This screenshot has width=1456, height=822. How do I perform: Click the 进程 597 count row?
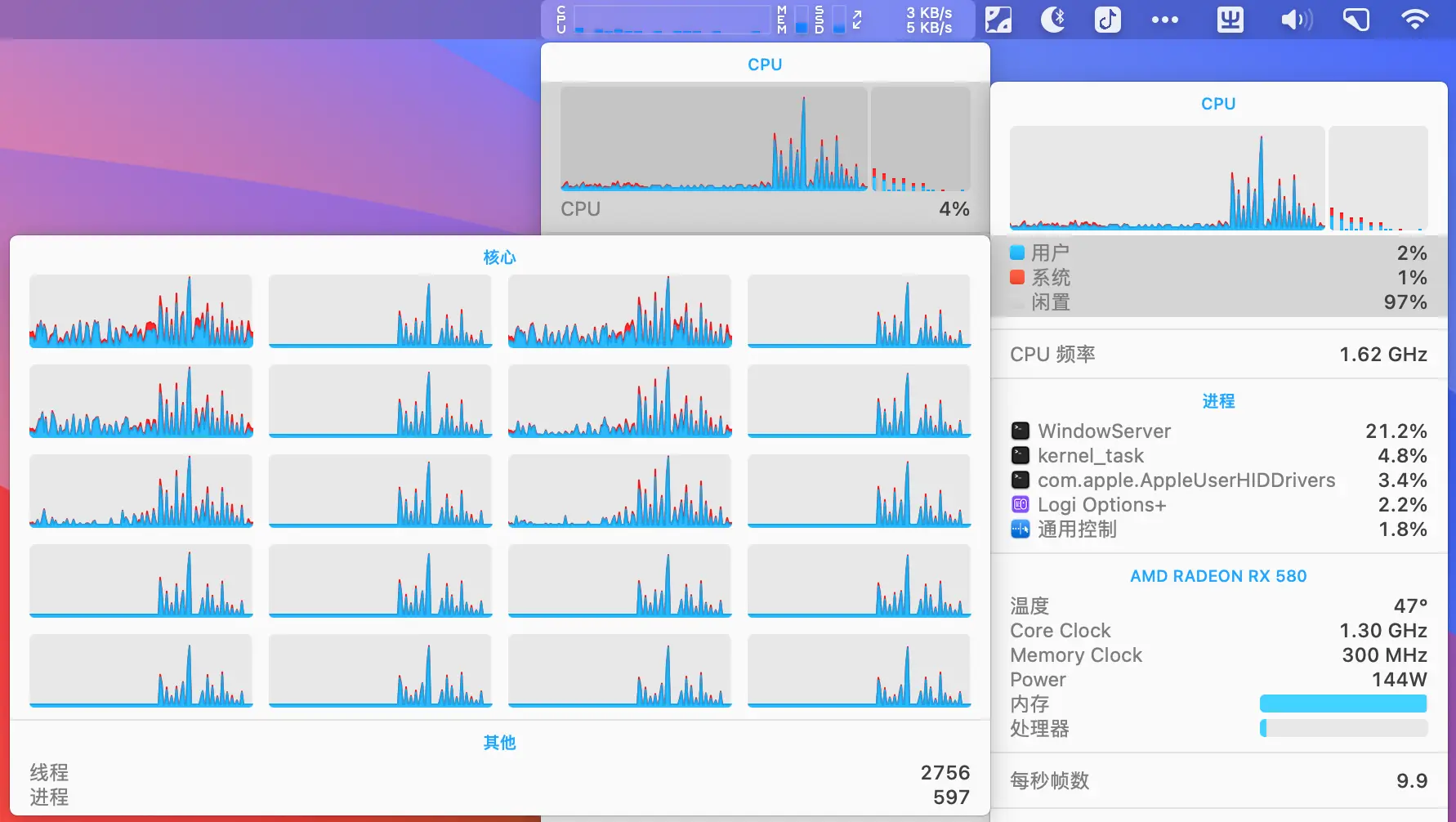(499, 797)
